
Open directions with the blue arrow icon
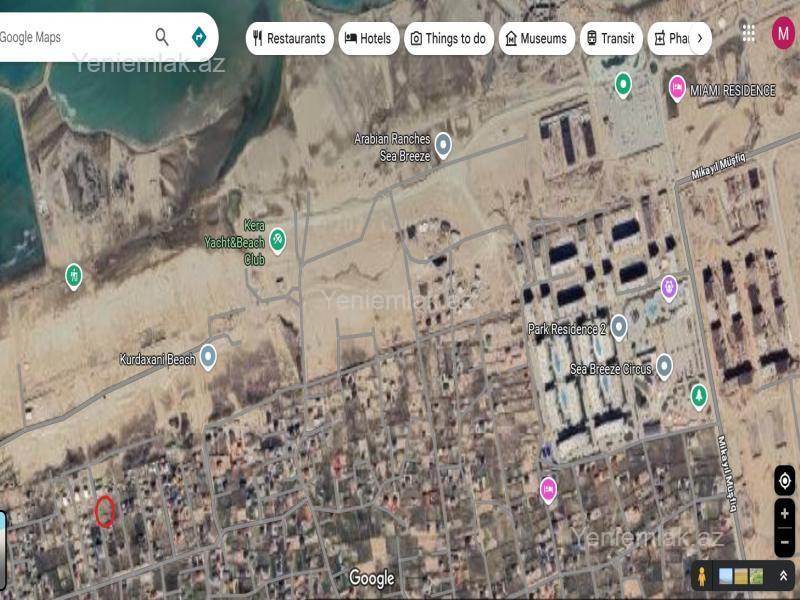tap(199, 37)
